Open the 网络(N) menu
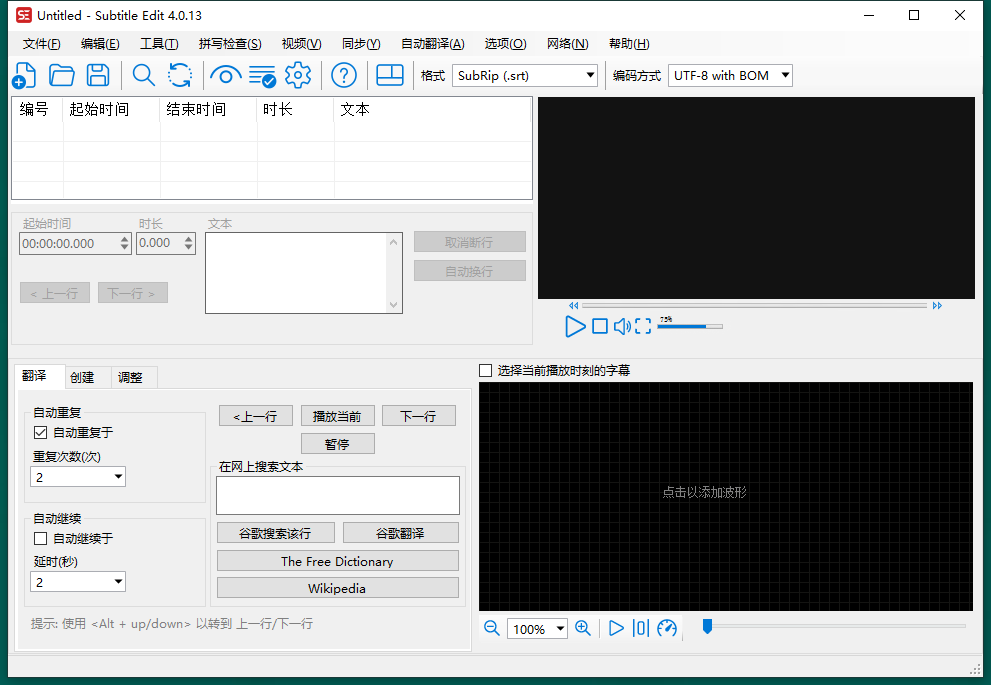Image resolution: width=991 pixels, height=685 pixels. click(x=568, y=44)
